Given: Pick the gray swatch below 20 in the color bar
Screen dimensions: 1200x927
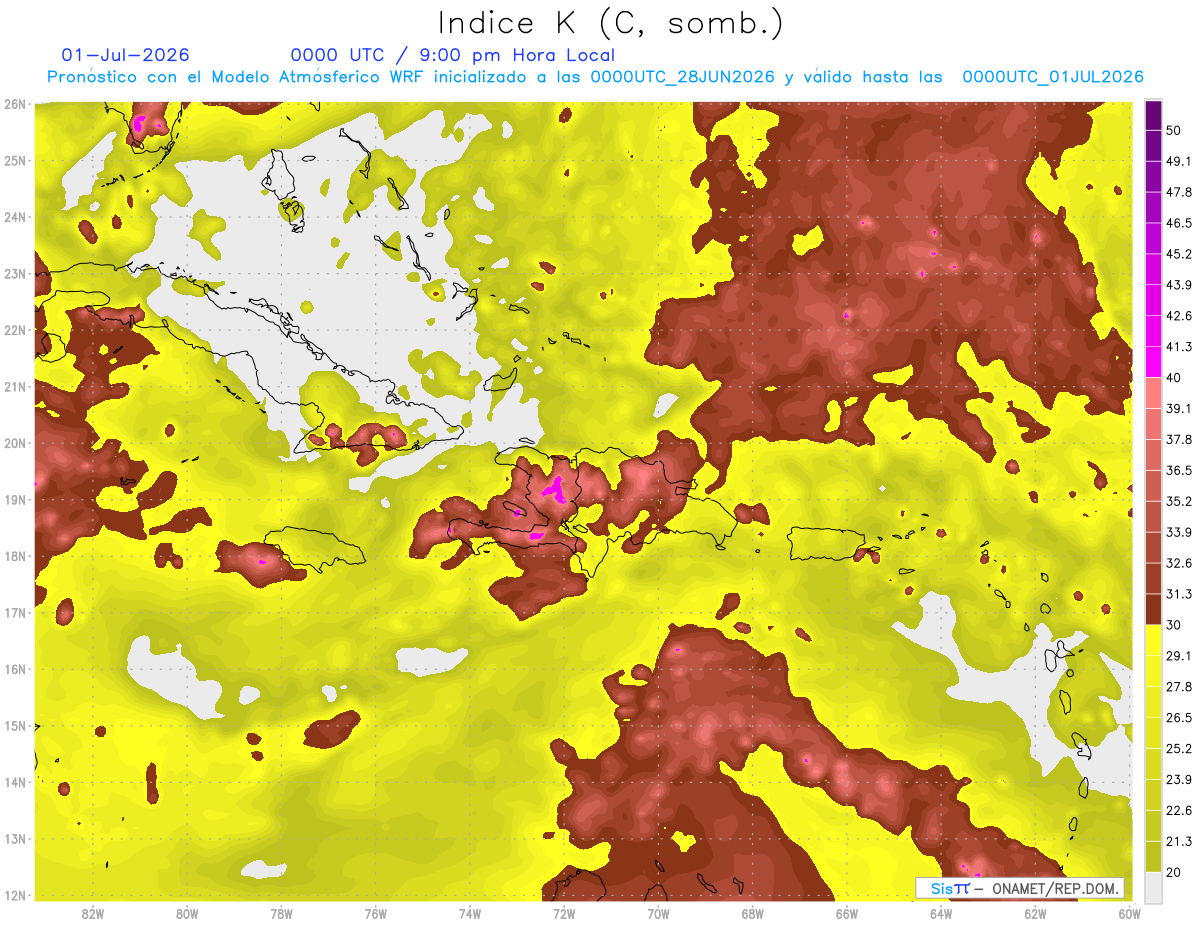Looking at the screenshot, I should pos(1153,887).
